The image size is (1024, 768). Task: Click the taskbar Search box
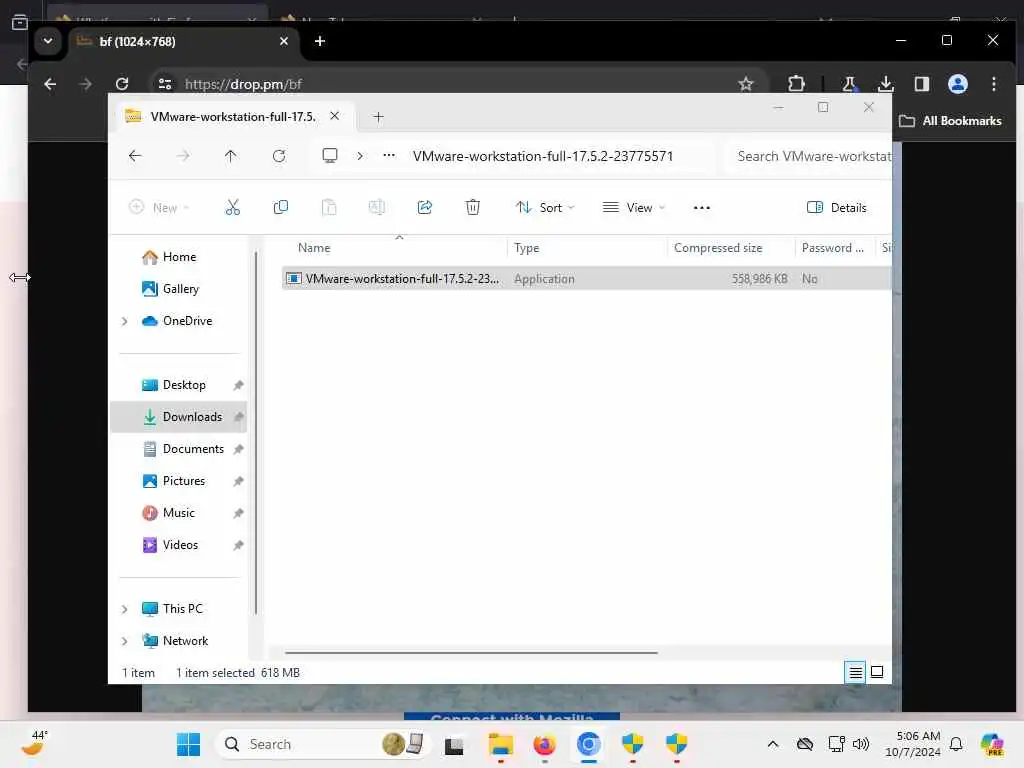323,744
